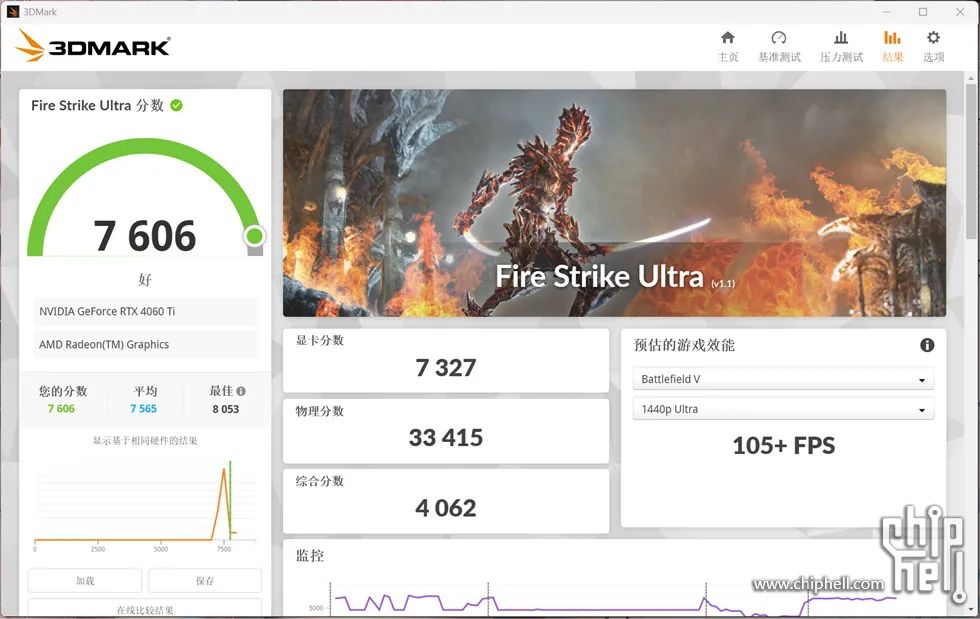Image resolution: width=980 pixels, height=619 pixels.
Task: Click the 好 rating label under score
Action: point(145,279)
